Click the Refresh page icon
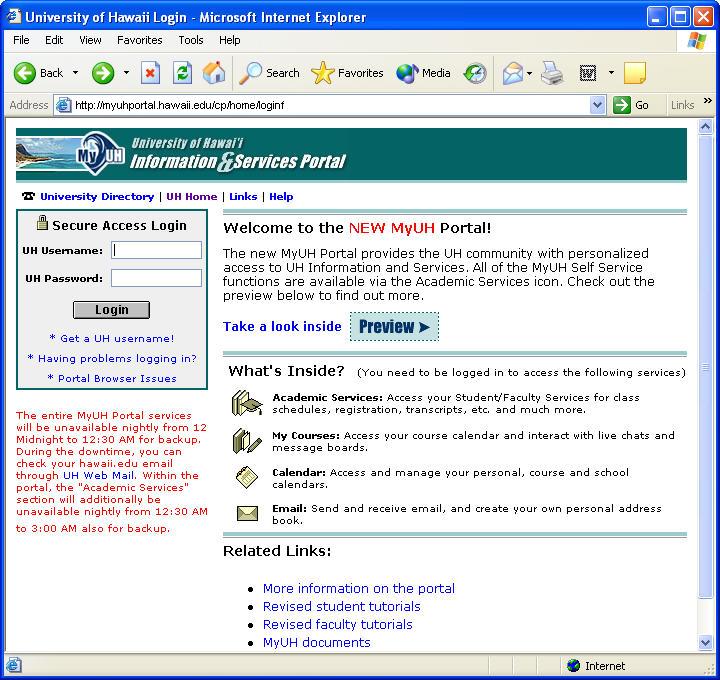The height and width of the screenshot is (680, 720). 182,73
